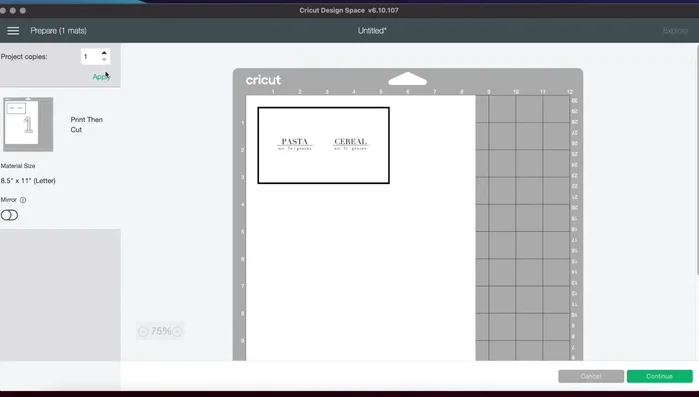Click the 8.5" x 11" (Letter) material size
This screenshot has height=397, width=699.
(x=28, y=180)
